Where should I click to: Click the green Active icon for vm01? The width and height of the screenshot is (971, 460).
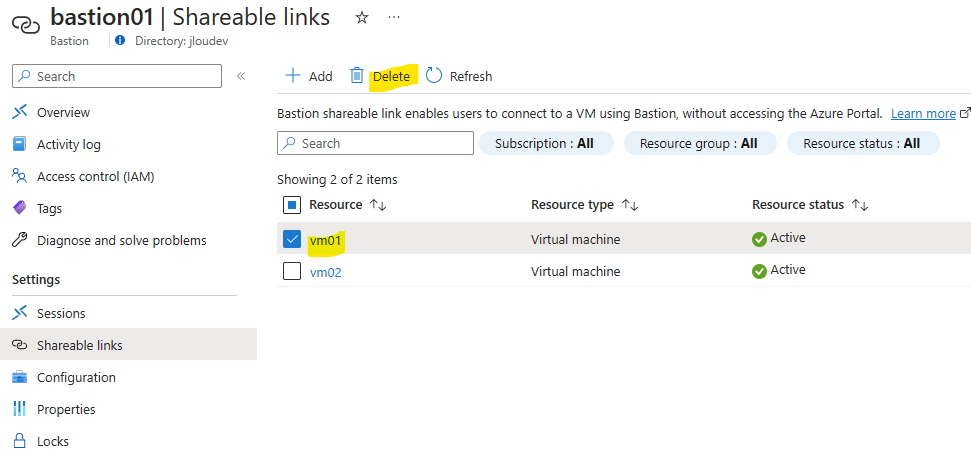(759, 239)
